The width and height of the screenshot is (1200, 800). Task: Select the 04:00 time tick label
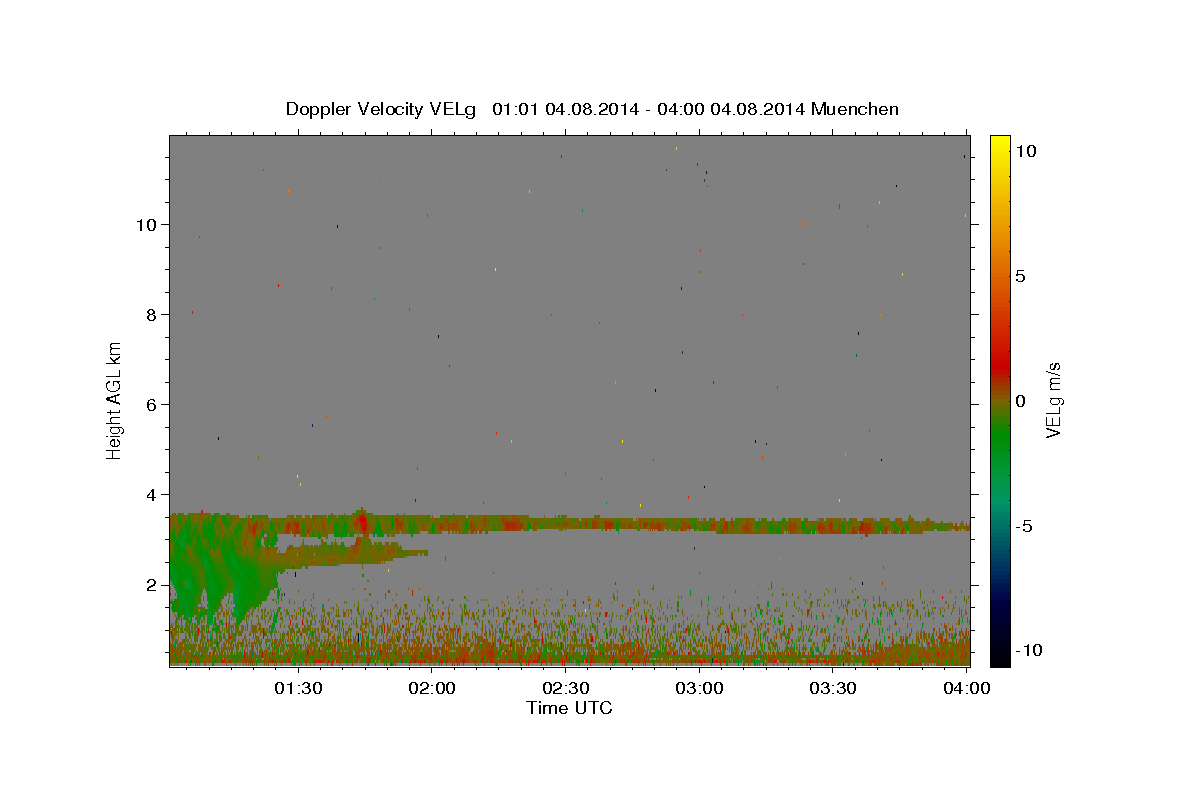pos(966,688)
